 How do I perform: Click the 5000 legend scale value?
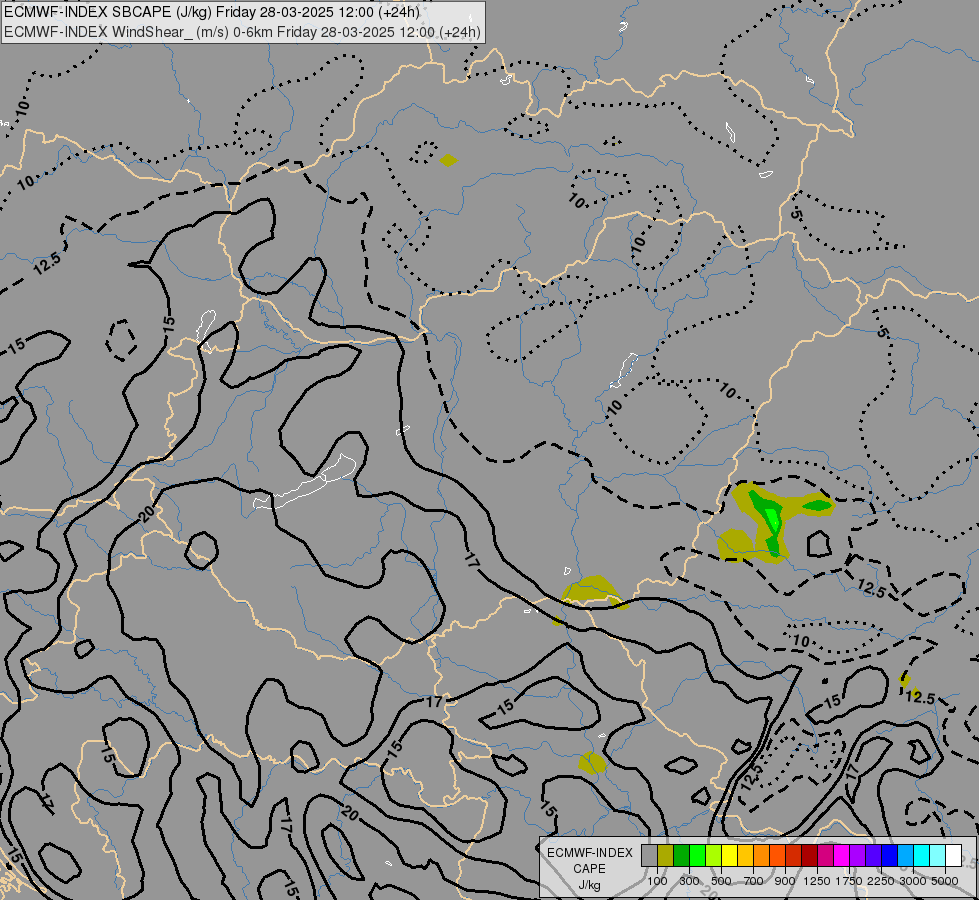click(x=945, y=881)
